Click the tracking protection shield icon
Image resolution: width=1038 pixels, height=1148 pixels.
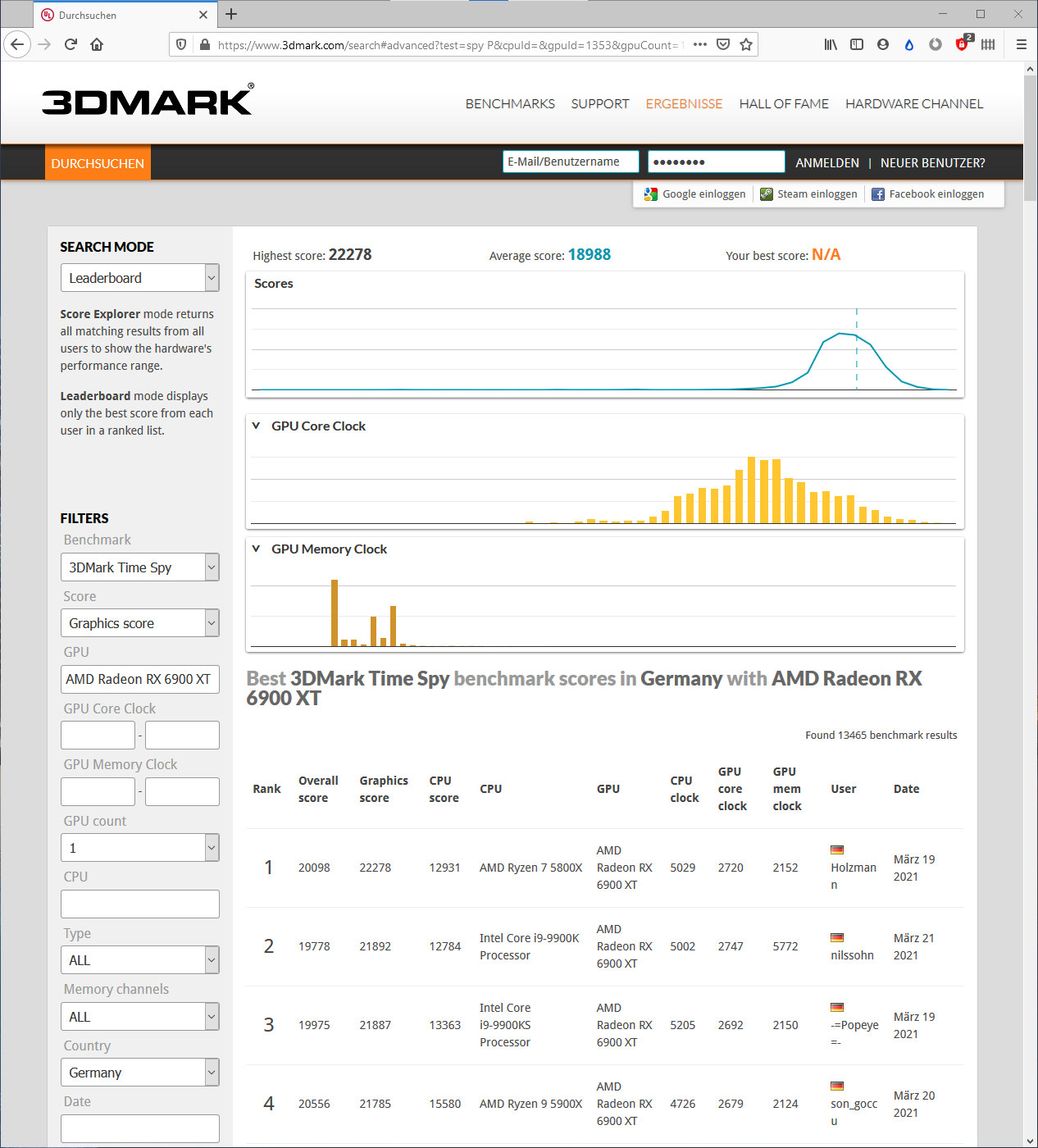click(x=182, y=44)
